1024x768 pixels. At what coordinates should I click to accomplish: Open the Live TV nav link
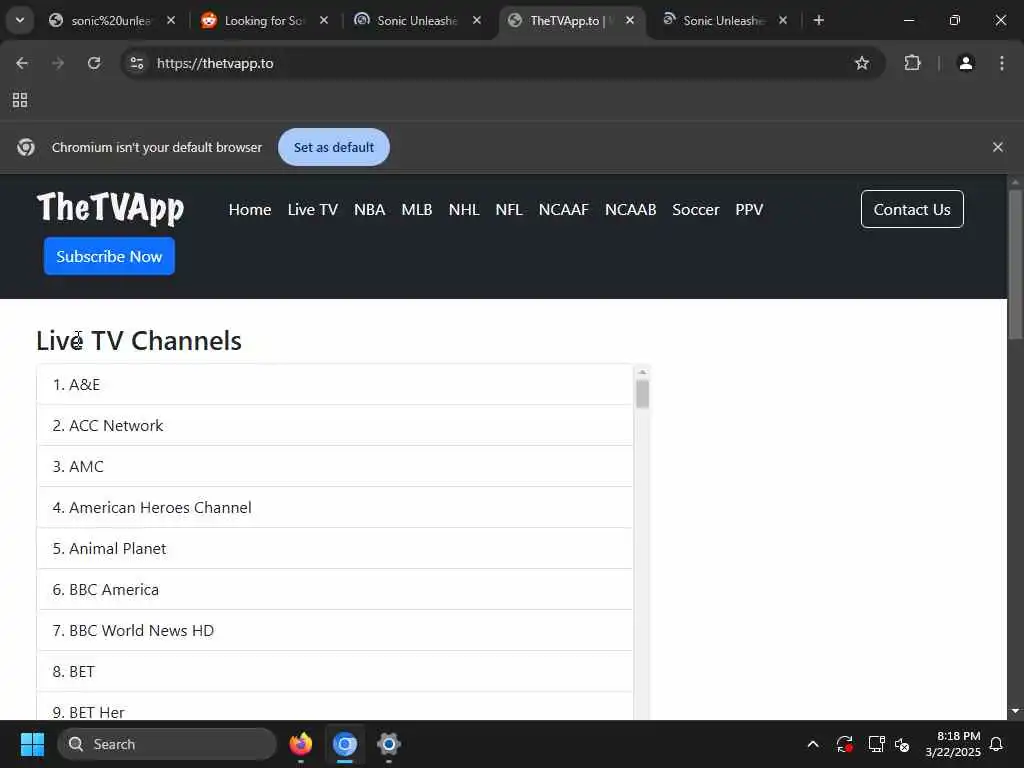[313, 210]
